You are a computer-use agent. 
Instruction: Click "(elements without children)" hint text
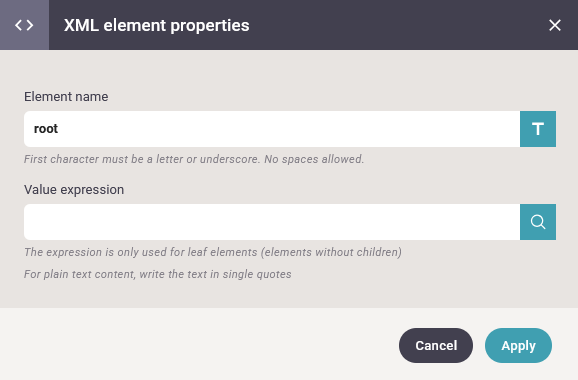(331, 252)
